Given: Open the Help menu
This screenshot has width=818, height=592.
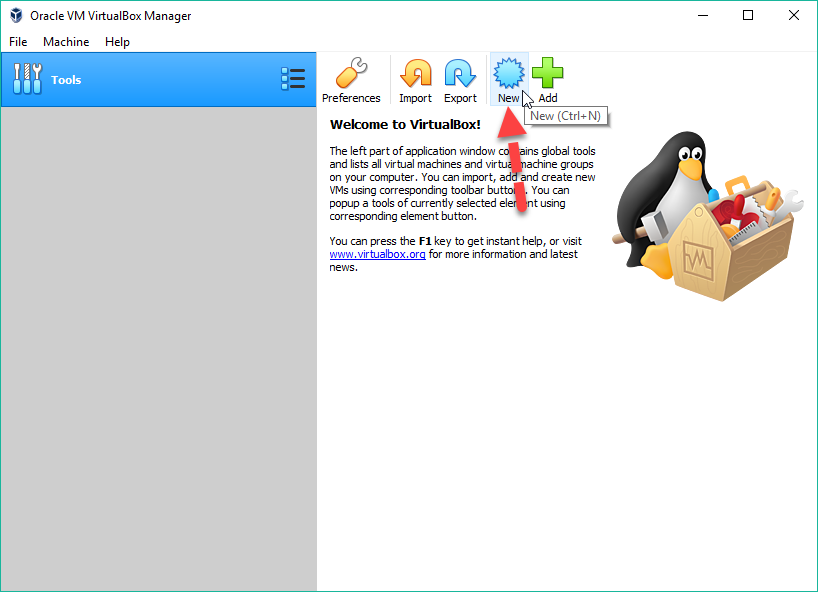Looking at the screenshot, I should pyautogui.click(x=117, y=42).
